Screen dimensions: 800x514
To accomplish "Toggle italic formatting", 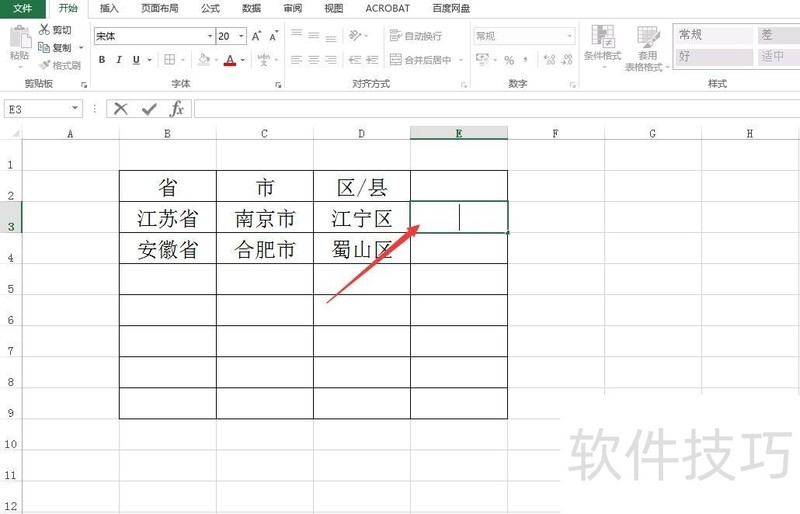I will click(119, 60).
